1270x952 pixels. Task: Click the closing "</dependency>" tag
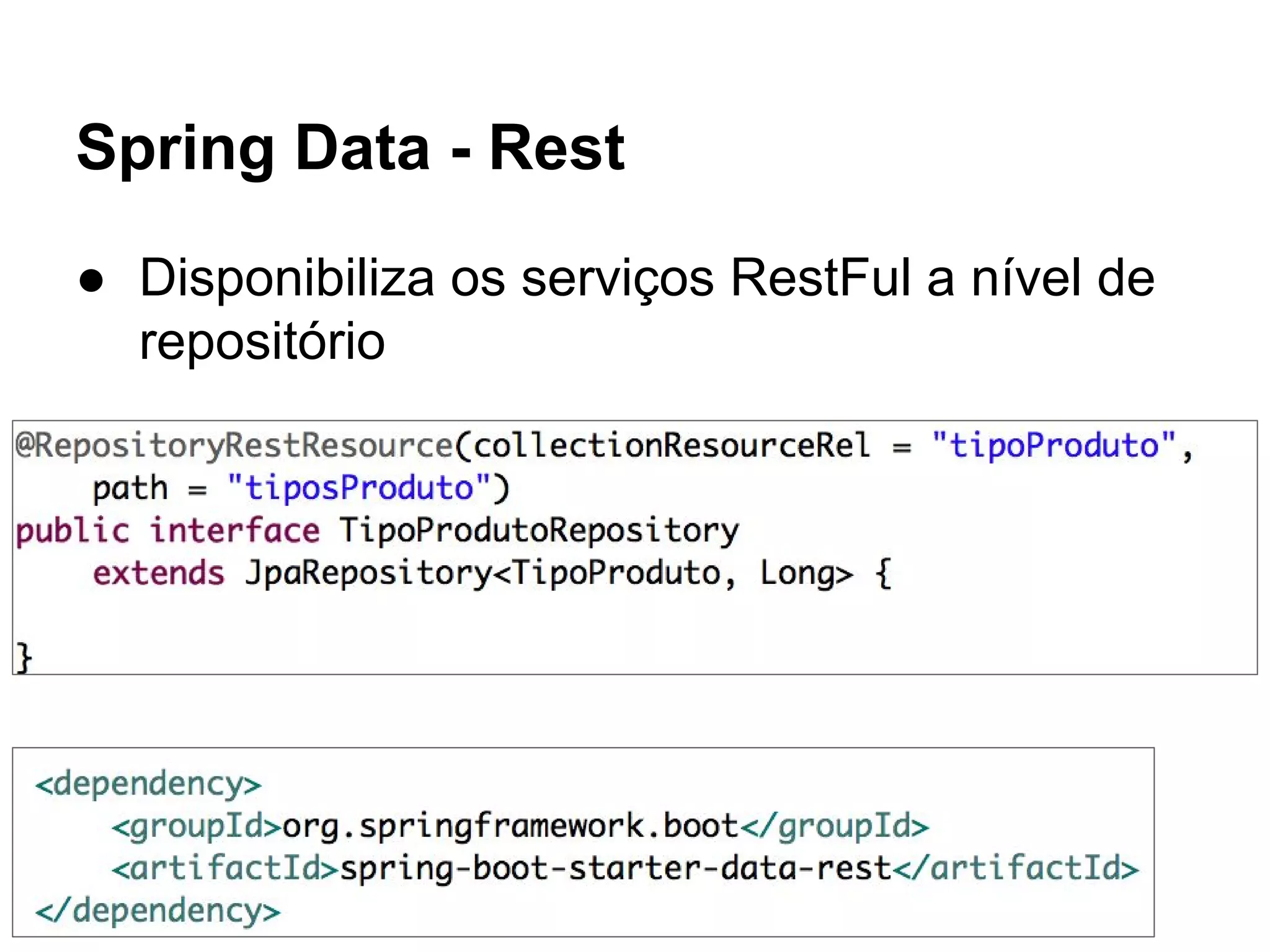pos(158,910)
